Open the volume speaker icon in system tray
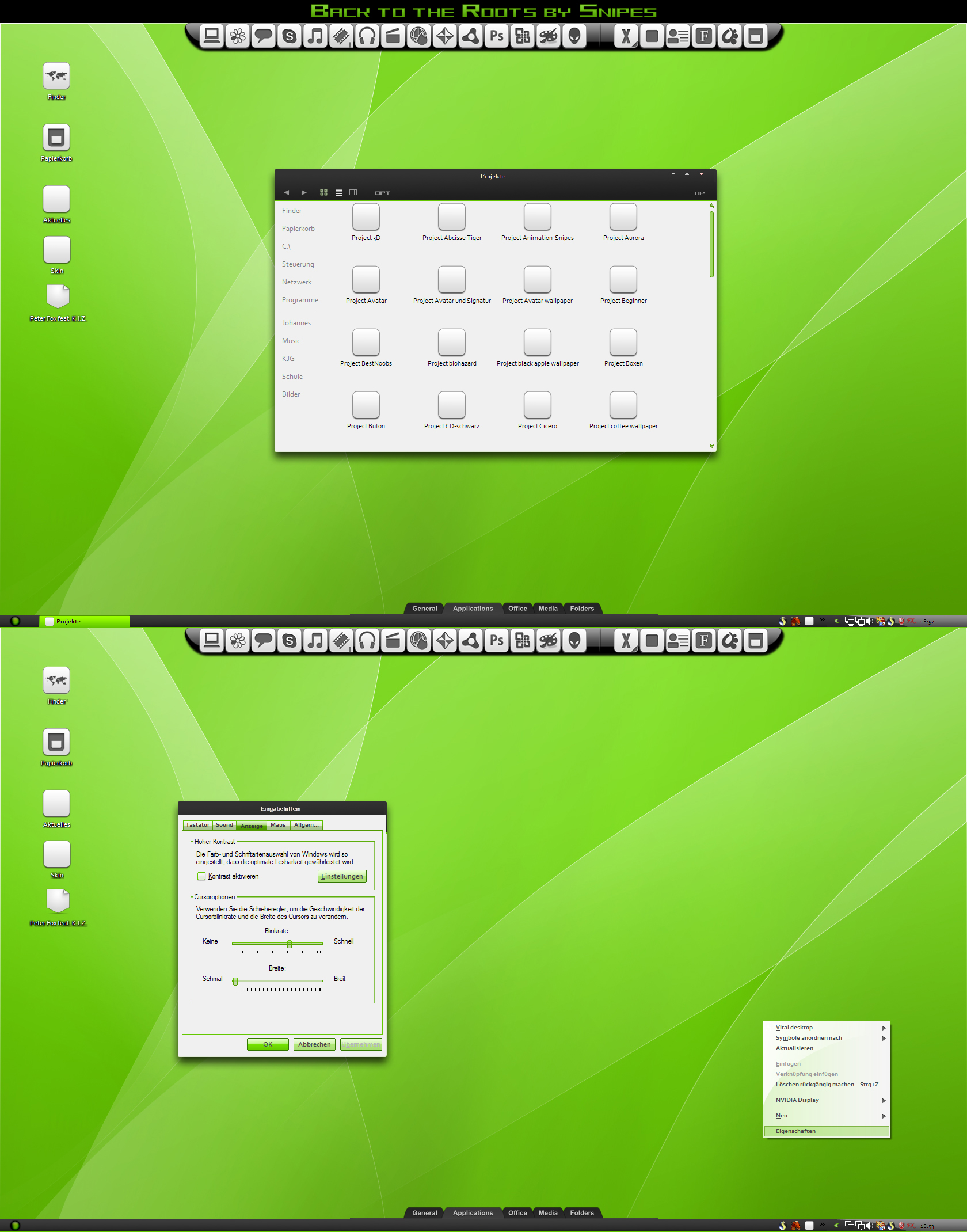 (870, 621)
